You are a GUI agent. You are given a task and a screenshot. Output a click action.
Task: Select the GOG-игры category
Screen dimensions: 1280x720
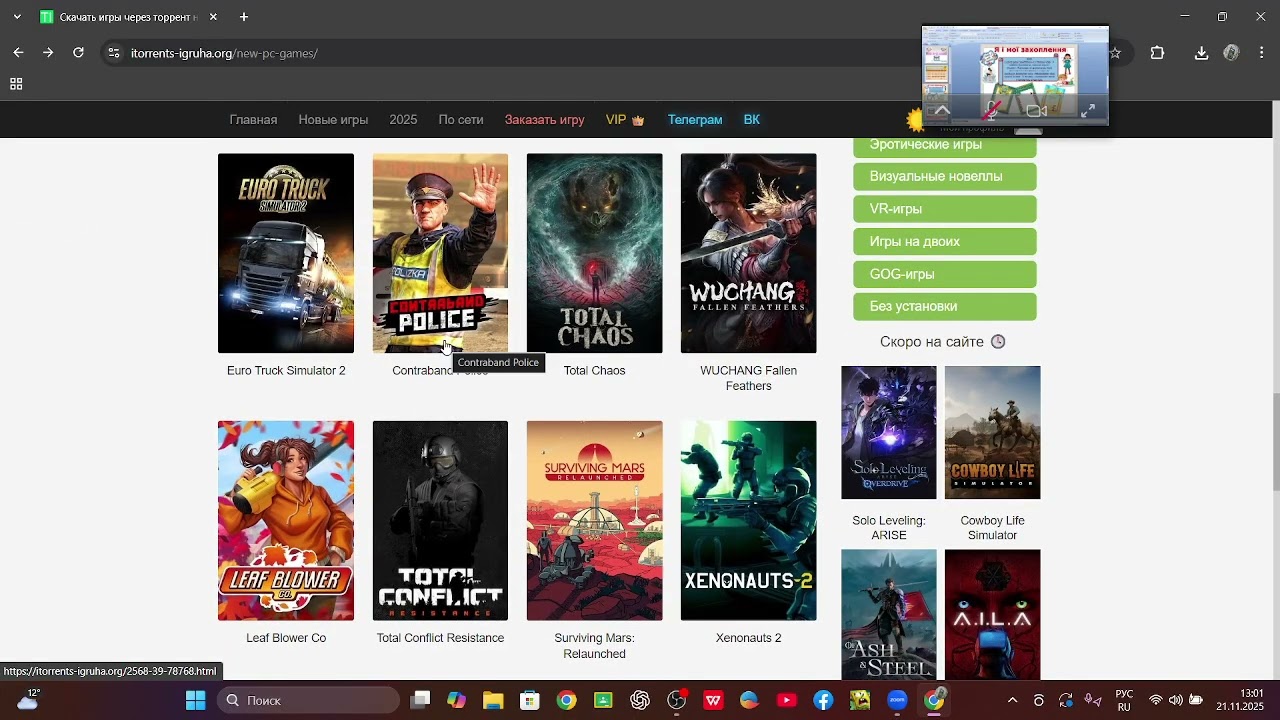(x=945, y=274)
